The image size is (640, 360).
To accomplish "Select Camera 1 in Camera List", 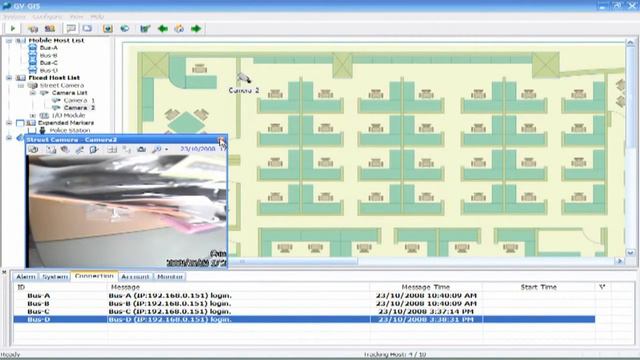I will pyautogui.click(x=79, y=100).
